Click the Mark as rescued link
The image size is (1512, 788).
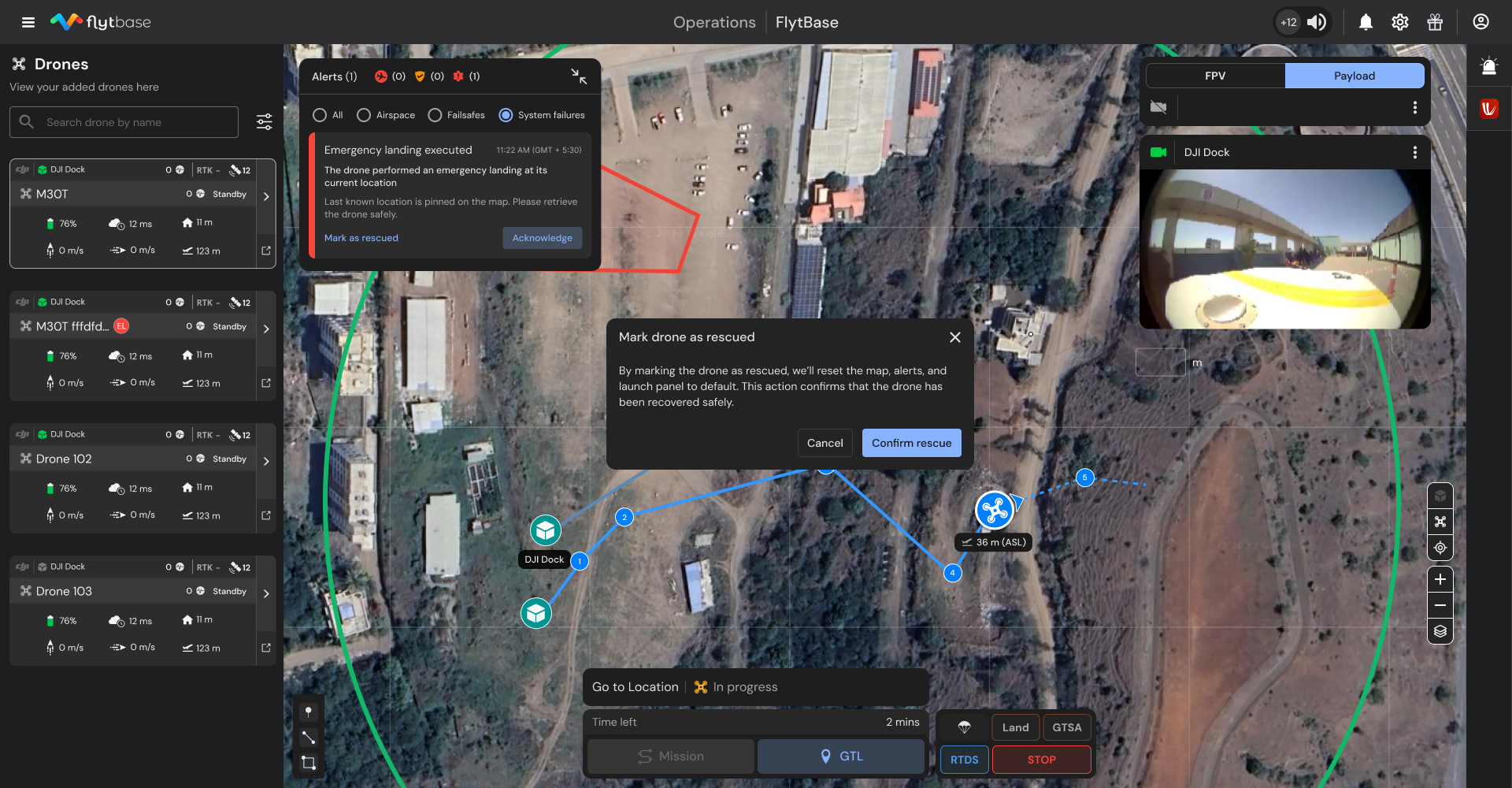pos(361,238)
